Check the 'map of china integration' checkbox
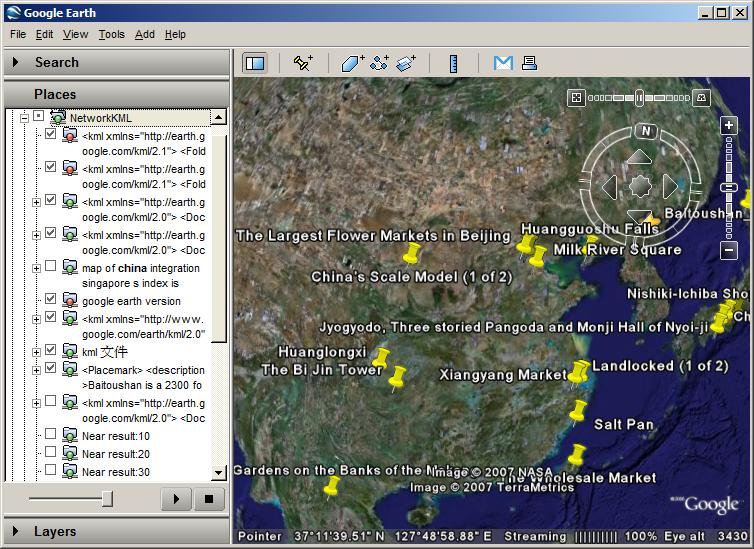 point(50,266)
